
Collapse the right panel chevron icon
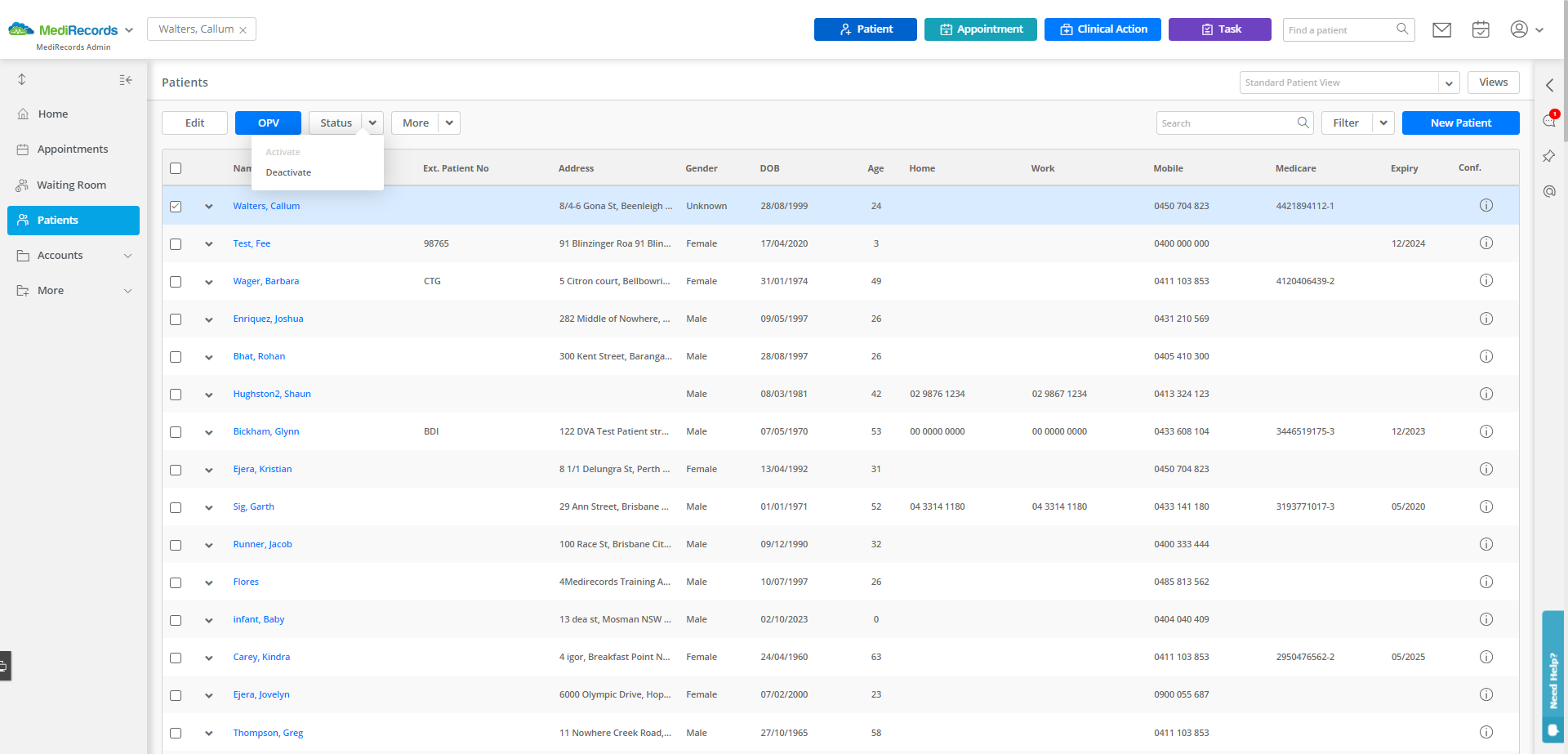tap(1549, 85)
